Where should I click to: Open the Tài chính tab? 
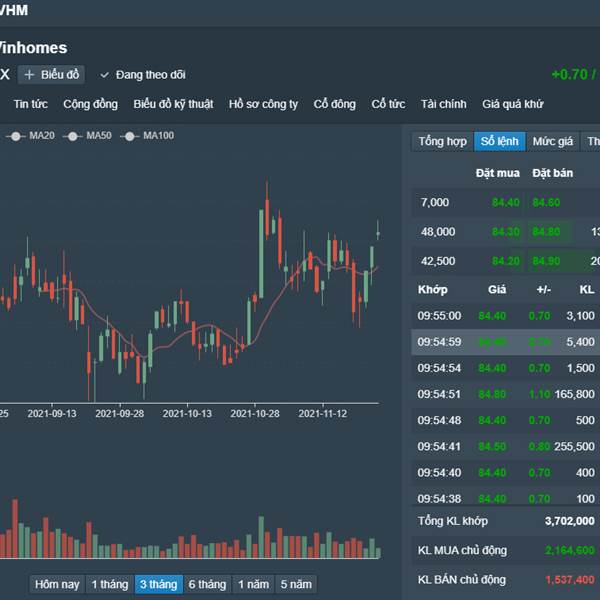[443, 104]
